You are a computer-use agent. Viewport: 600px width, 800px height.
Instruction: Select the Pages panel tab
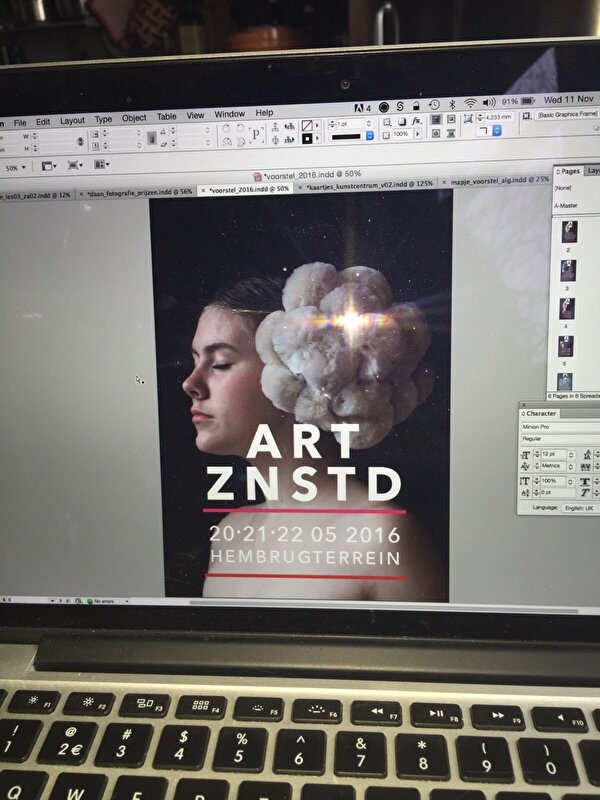tap(569, 171)
